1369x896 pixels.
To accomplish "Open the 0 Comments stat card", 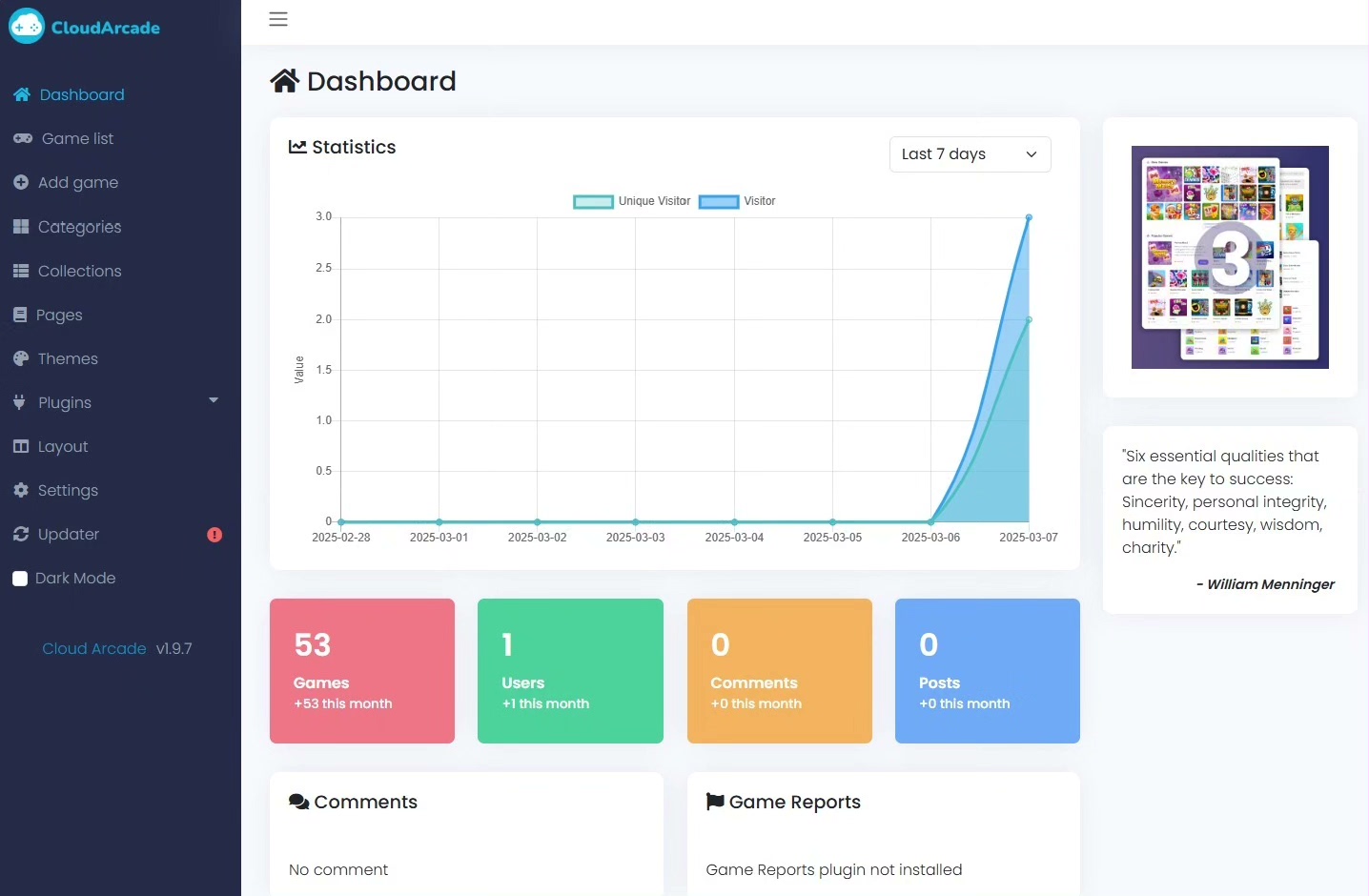I will (x=780, y=671).
